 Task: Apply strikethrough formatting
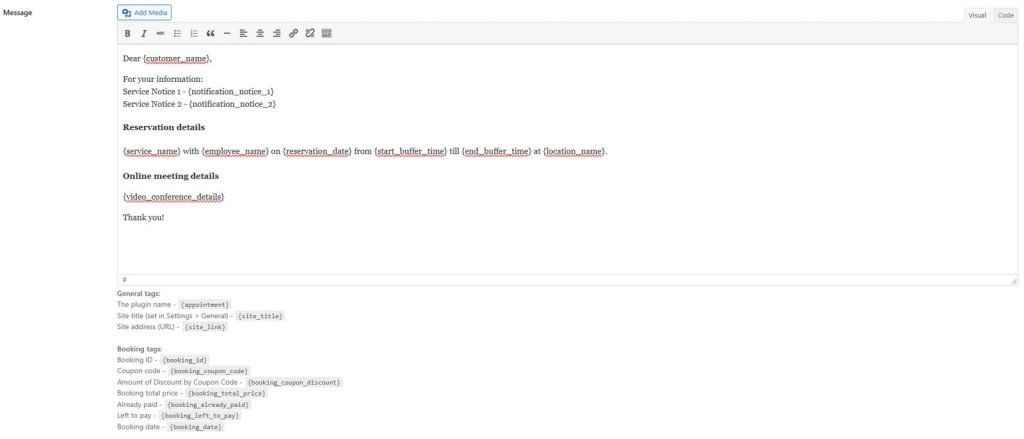pyautogui.click(x=160, y=33)
